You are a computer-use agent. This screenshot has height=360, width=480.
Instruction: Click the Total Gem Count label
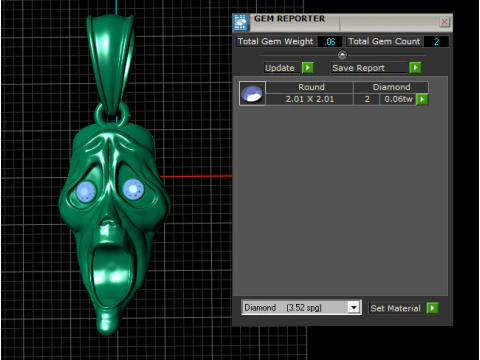coord(384,42)
